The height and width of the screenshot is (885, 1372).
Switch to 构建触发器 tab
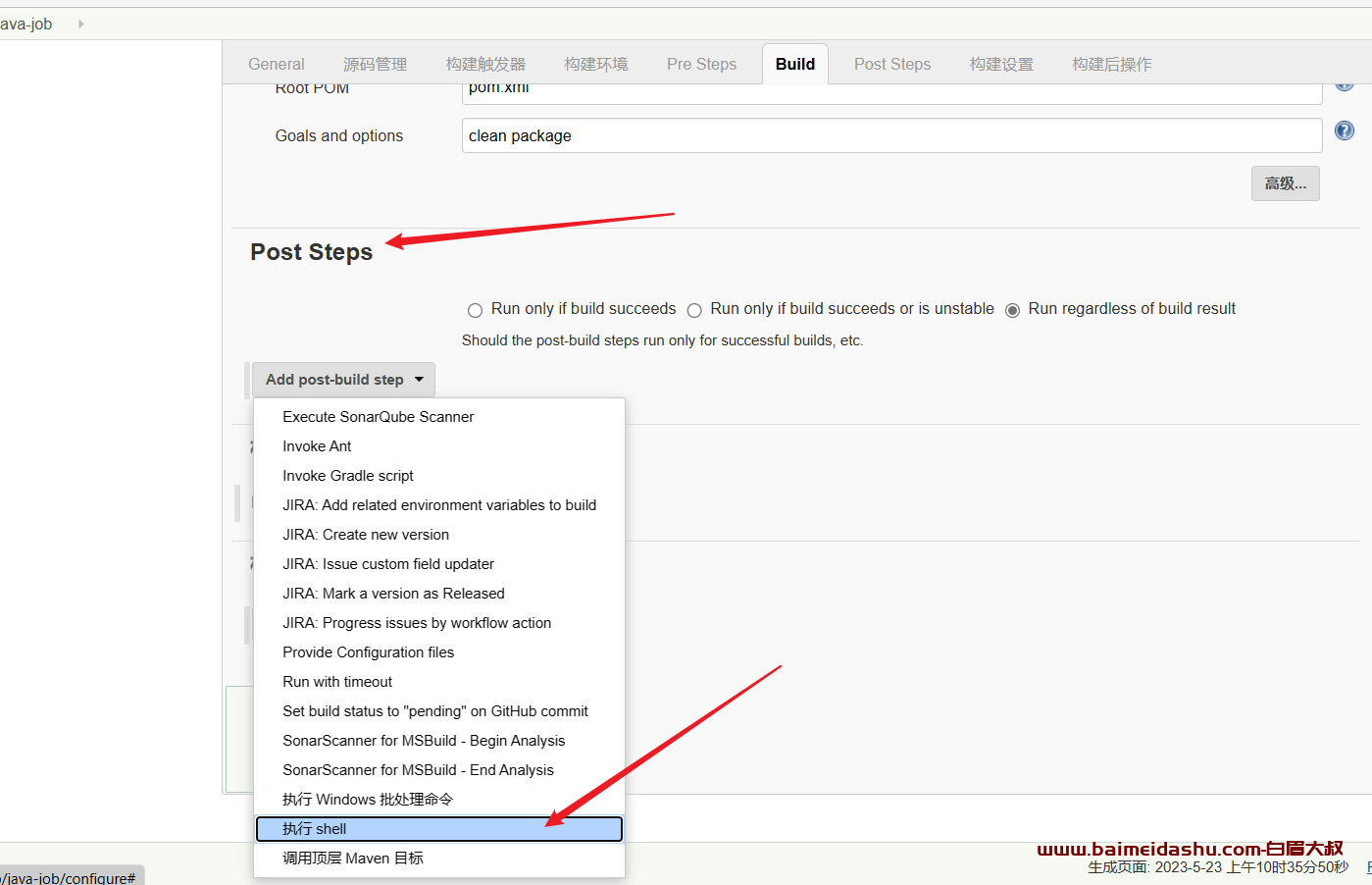pos(485,64)
